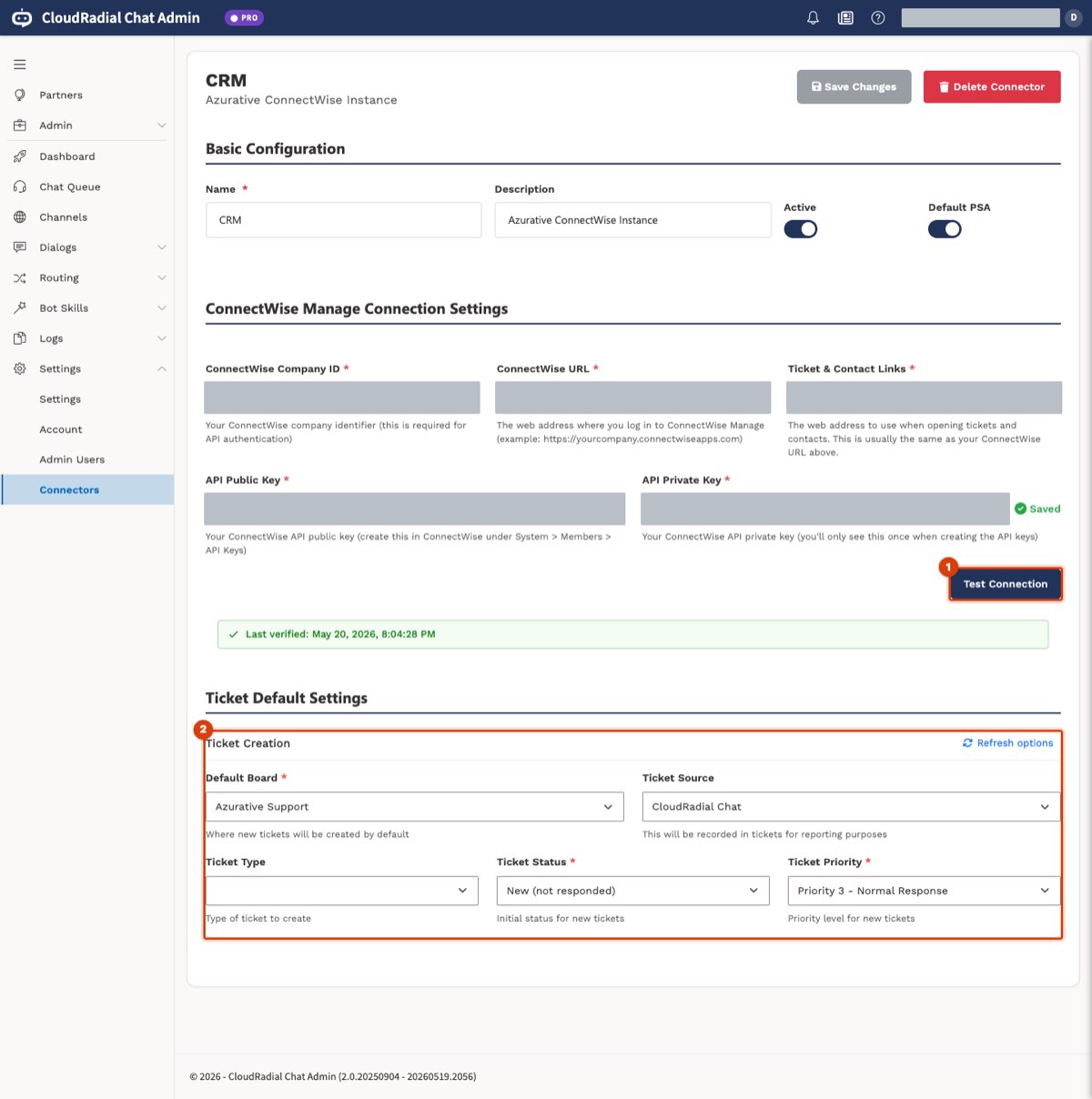Collapse sidebar with the hamburger icon
Screen dimensions: 1092x1099
click(20, 65)
